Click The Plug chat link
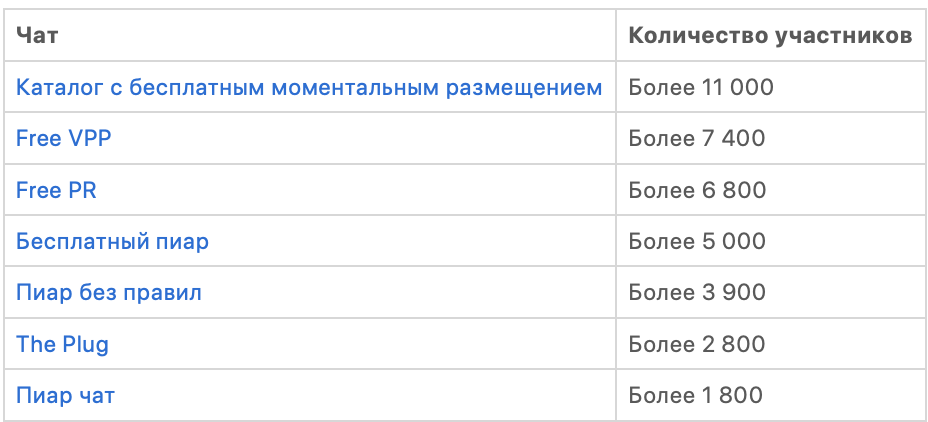 62,344
